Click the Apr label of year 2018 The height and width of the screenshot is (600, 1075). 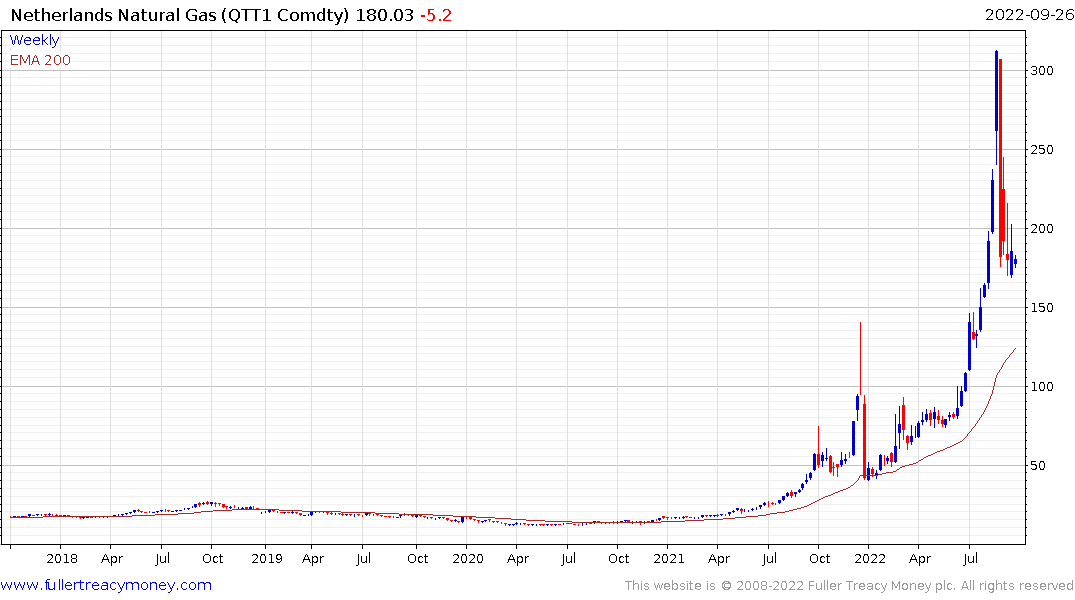(x=112, y=558)
